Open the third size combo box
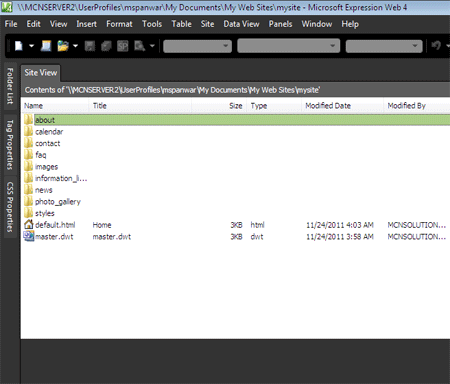Image resolution: width=450 pixels, height=384 pixels. click(x=384, y=46)
